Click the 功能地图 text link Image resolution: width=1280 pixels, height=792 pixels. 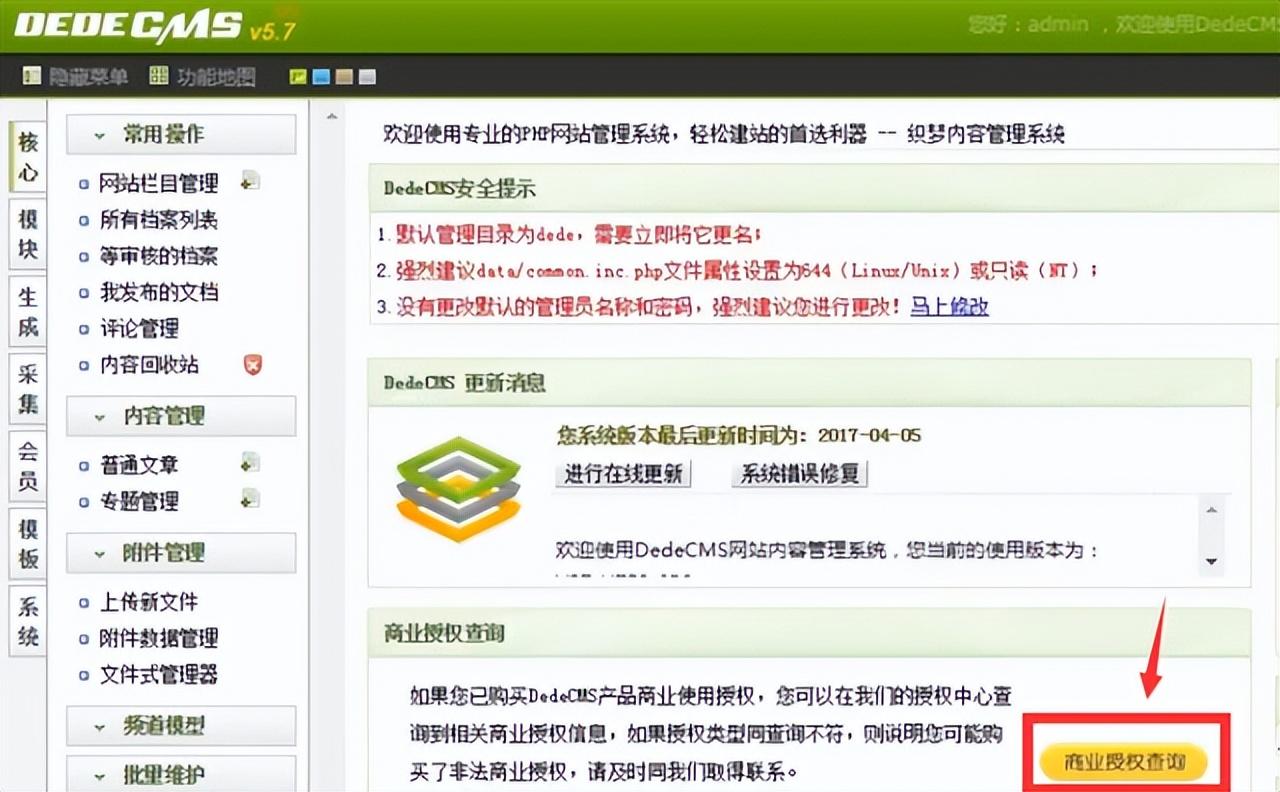pyautogui.click(x=216, y=76)
